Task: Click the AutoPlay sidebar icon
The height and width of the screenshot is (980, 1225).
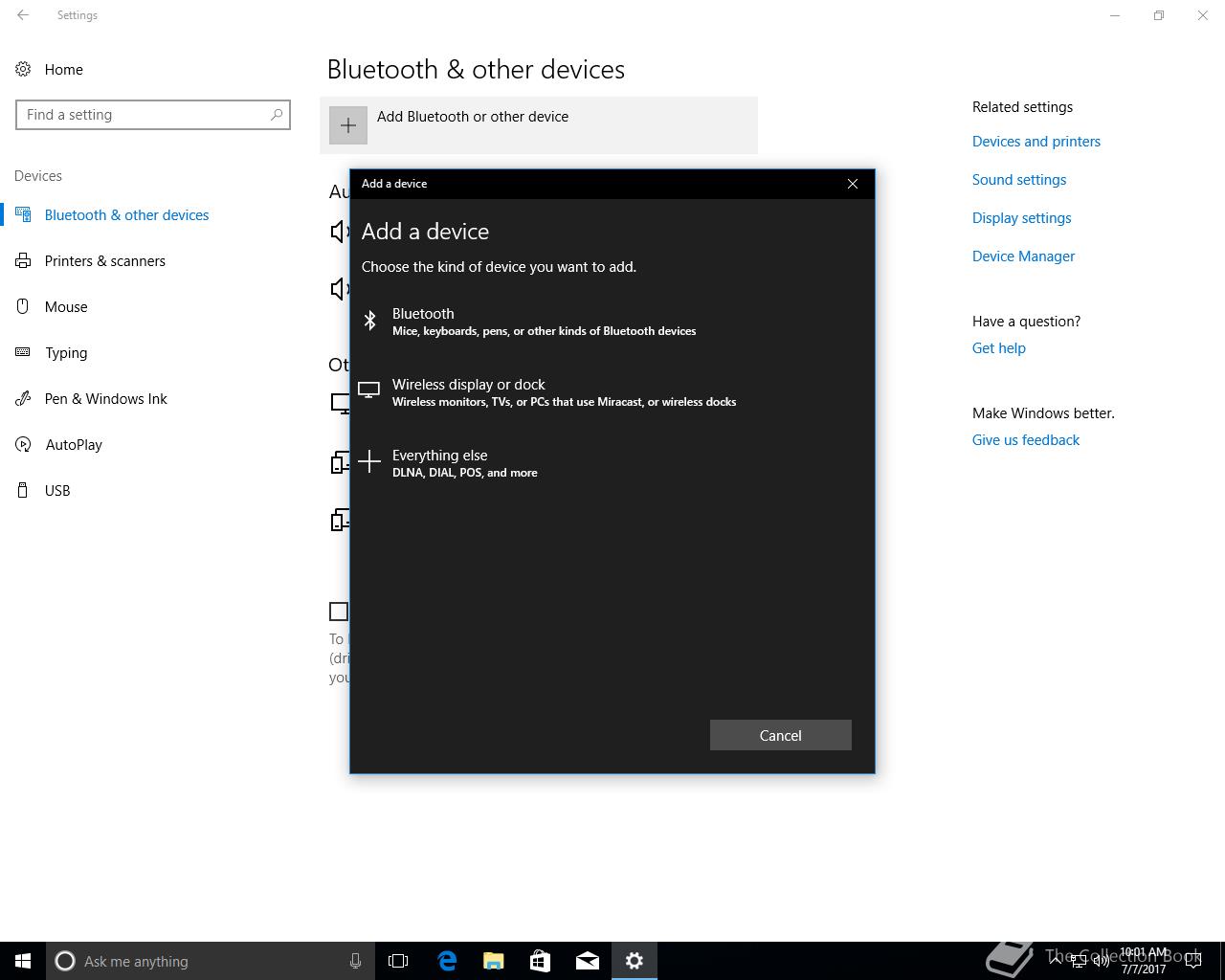Action: [23, 444]
